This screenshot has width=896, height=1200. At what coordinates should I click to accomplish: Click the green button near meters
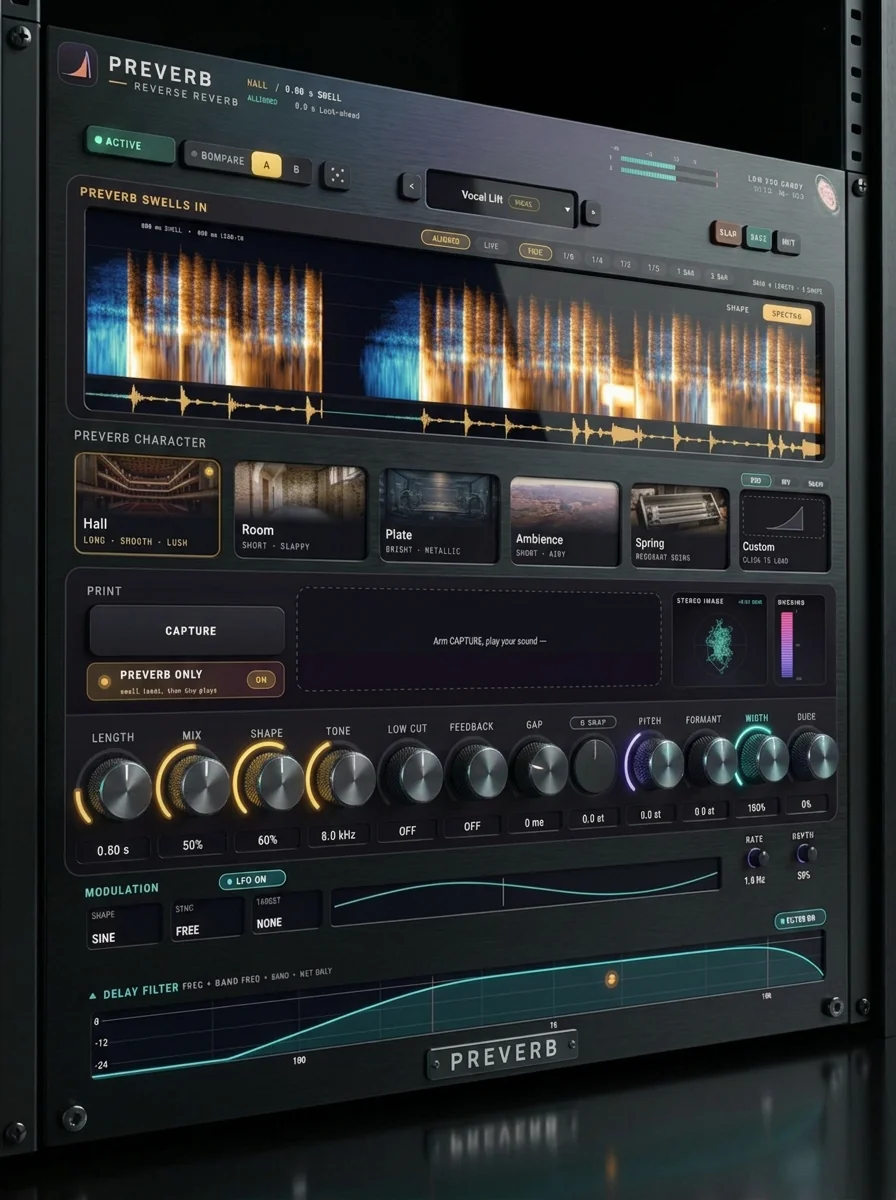758,237
